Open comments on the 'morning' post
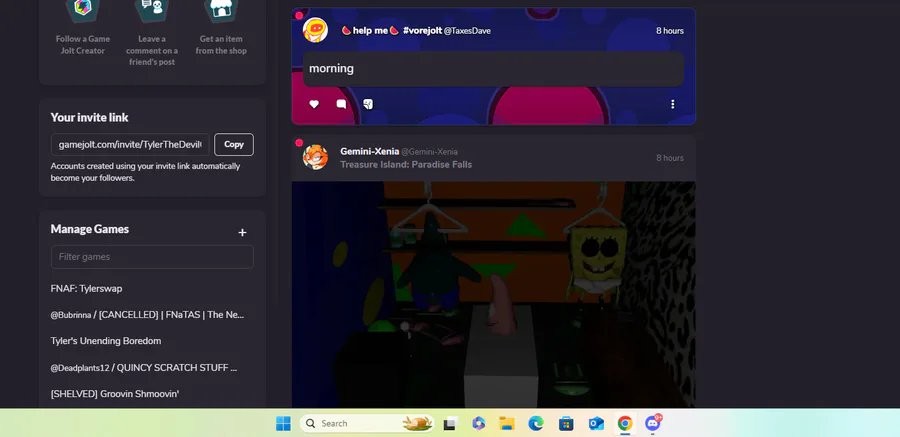900x437 pixels. pos(341,105)
